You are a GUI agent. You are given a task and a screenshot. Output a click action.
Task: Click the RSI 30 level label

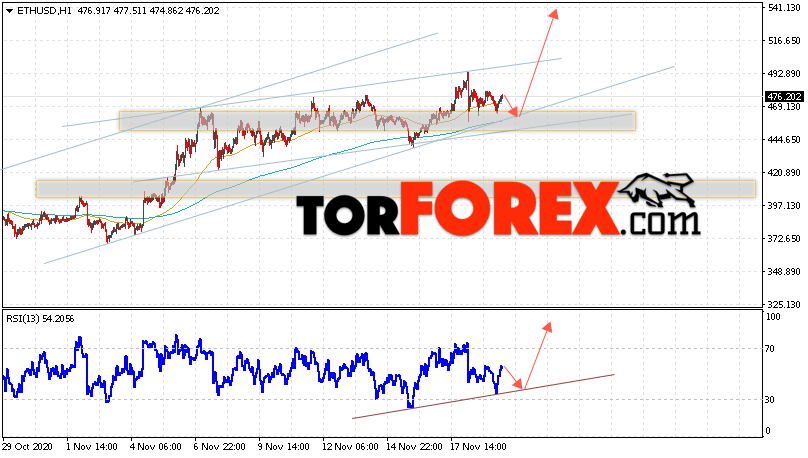click(x=770, y=400)
